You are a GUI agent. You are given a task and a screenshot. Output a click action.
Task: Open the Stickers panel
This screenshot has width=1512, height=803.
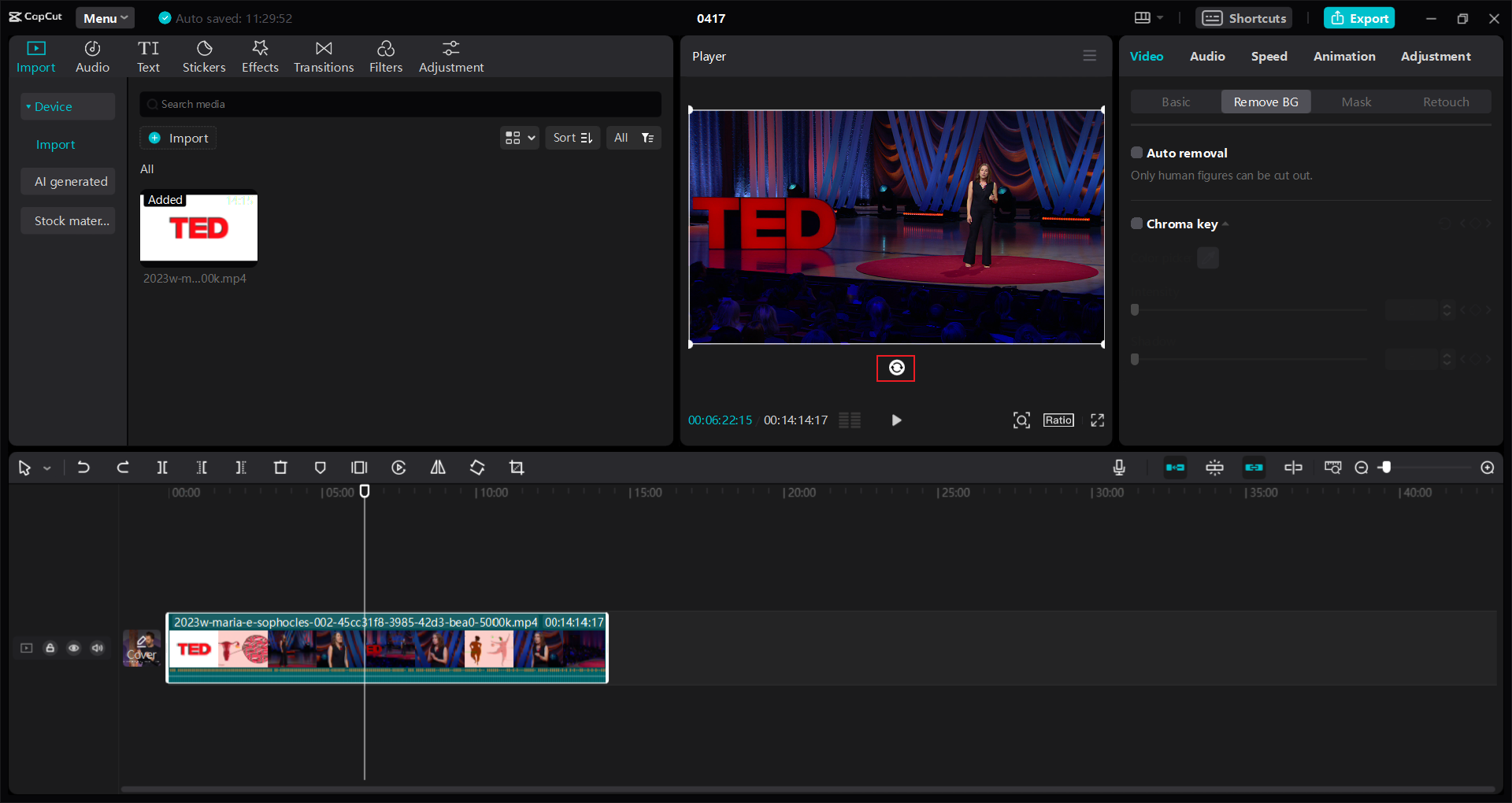pos(204,55)
